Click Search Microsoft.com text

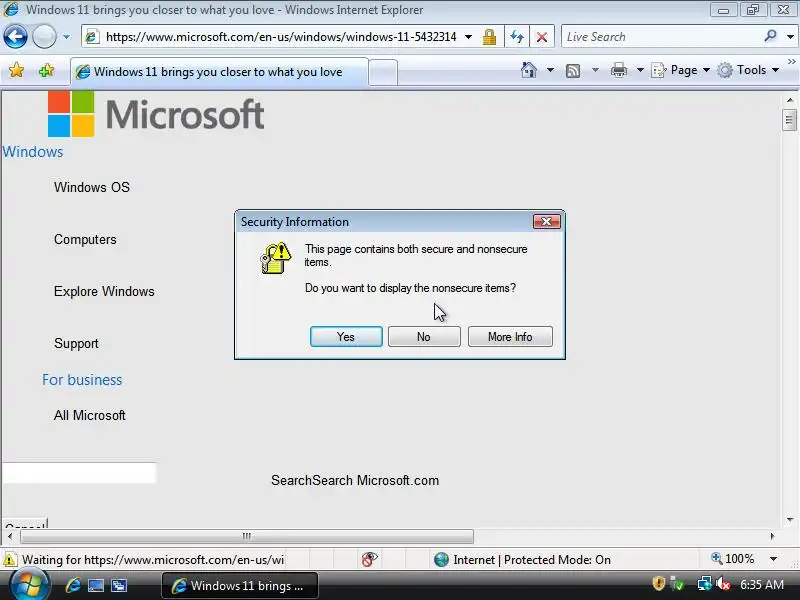[x=355, y=481]
